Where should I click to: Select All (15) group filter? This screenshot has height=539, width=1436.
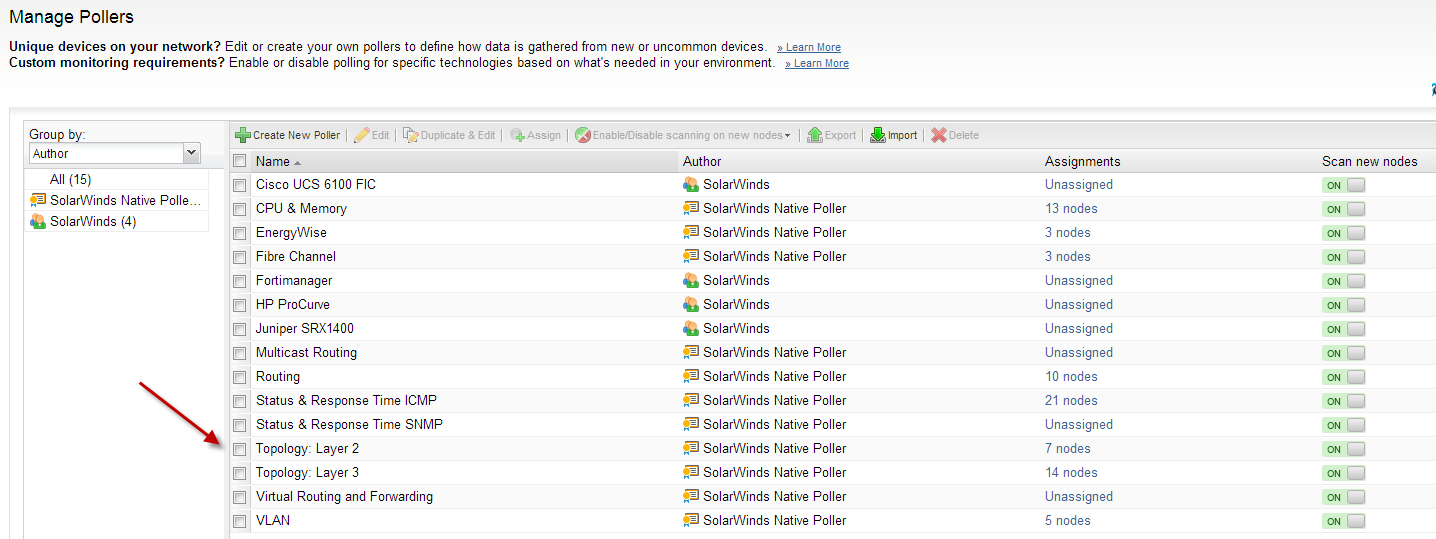pyautogui.click(x=71, y=179)
